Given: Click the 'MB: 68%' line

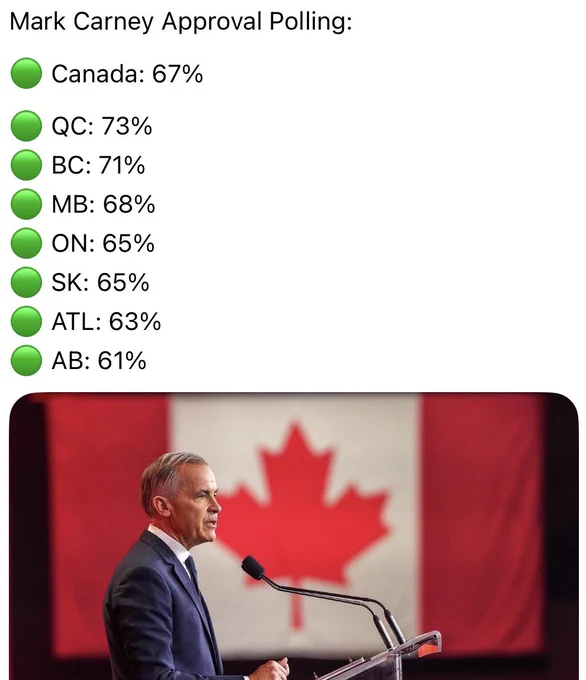Looking at the screenshot, I should click(103, 204).
